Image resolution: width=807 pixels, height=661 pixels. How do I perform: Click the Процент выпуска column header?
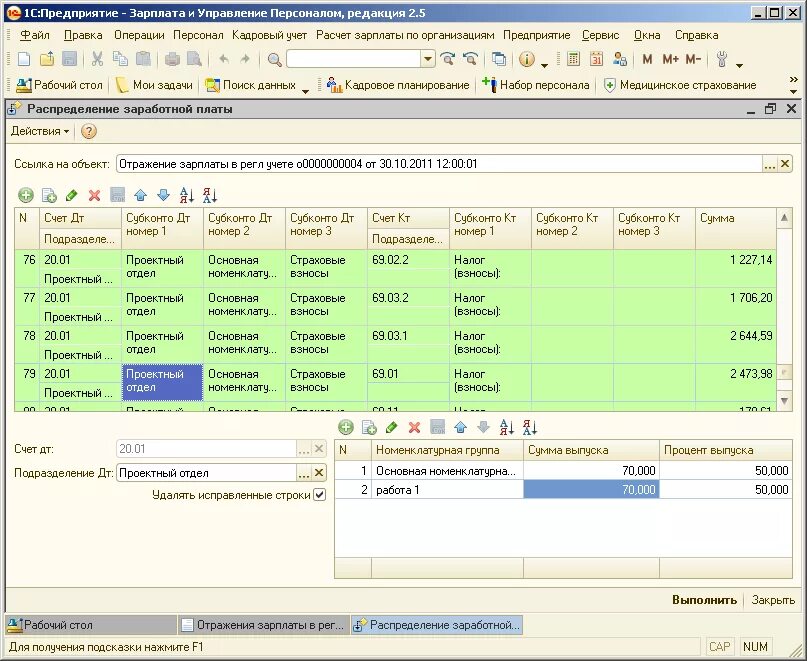[x=726, y=450]
